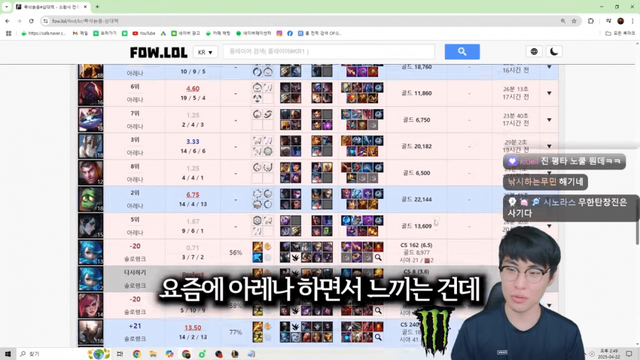Image resolution: width=640 pixels, height=360 pixels.
Task: Open the KR region dropdown
Action: coord(205,52)
